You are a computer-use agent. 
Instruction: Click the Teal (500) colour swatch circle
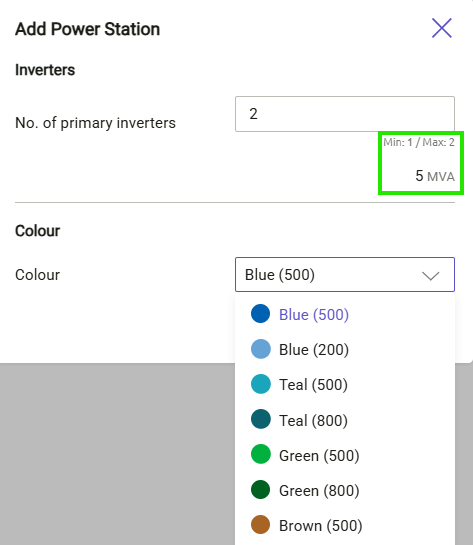(x=261, y=384)
